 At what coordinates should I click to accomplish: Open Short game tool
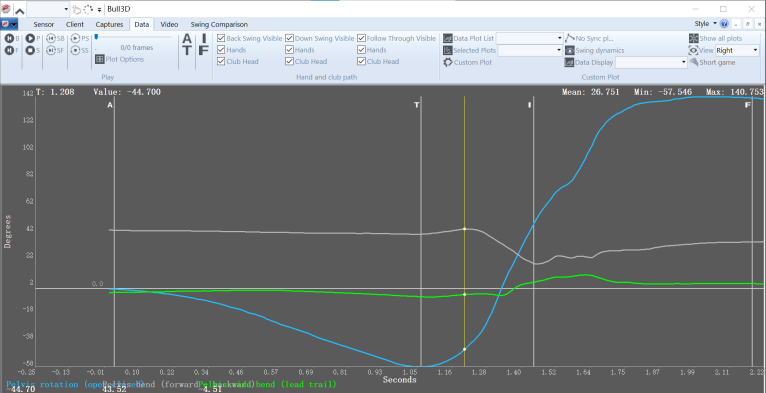(693, 62)
